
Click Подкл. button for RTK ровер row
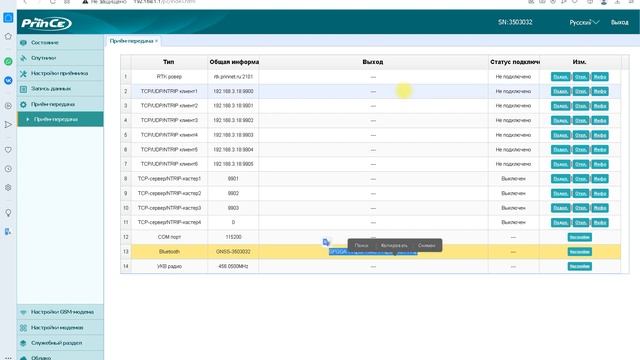560,77
